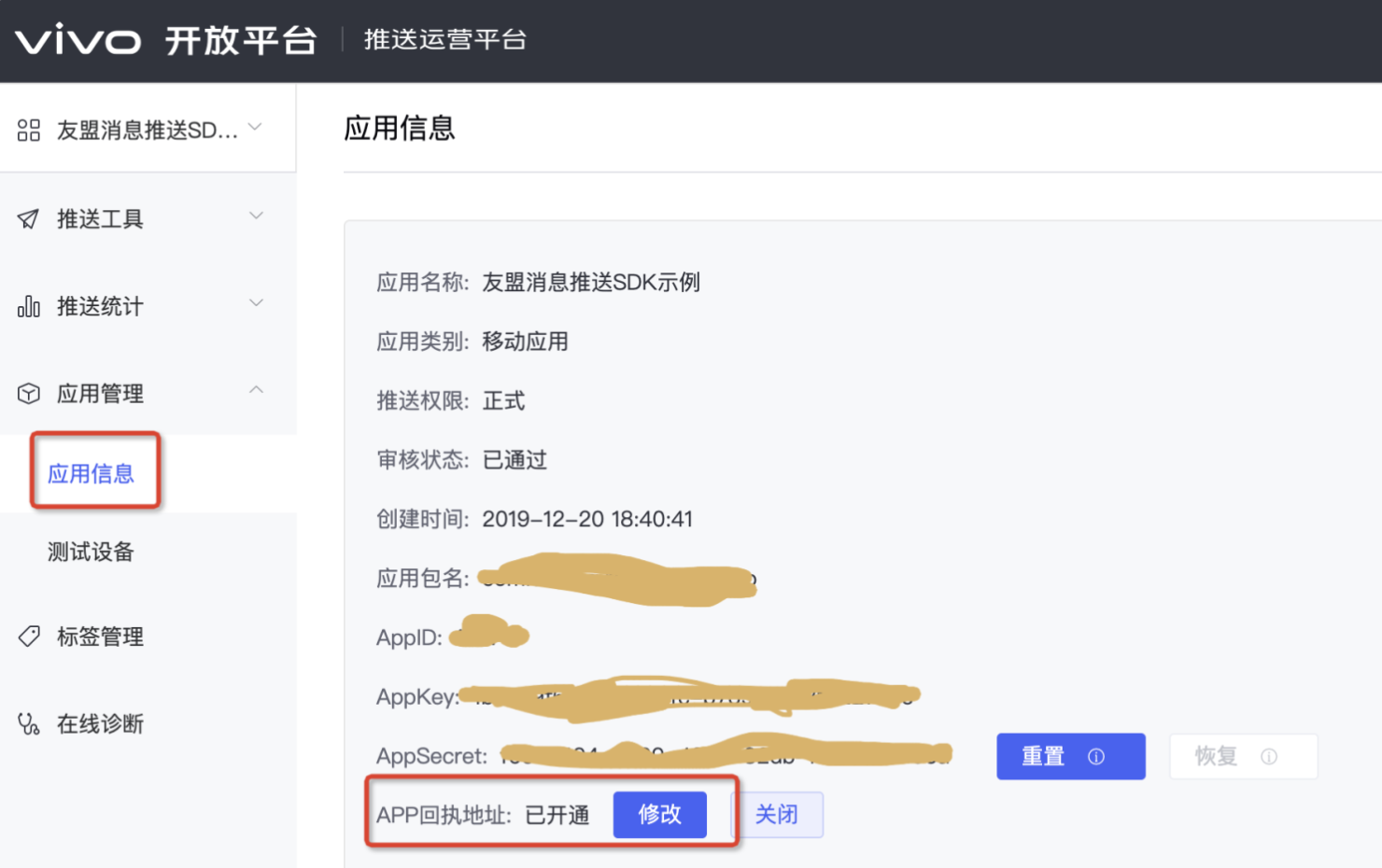Expand the 推送统计 menu chevron
The image size is (1382, 868).
point(256,303)
